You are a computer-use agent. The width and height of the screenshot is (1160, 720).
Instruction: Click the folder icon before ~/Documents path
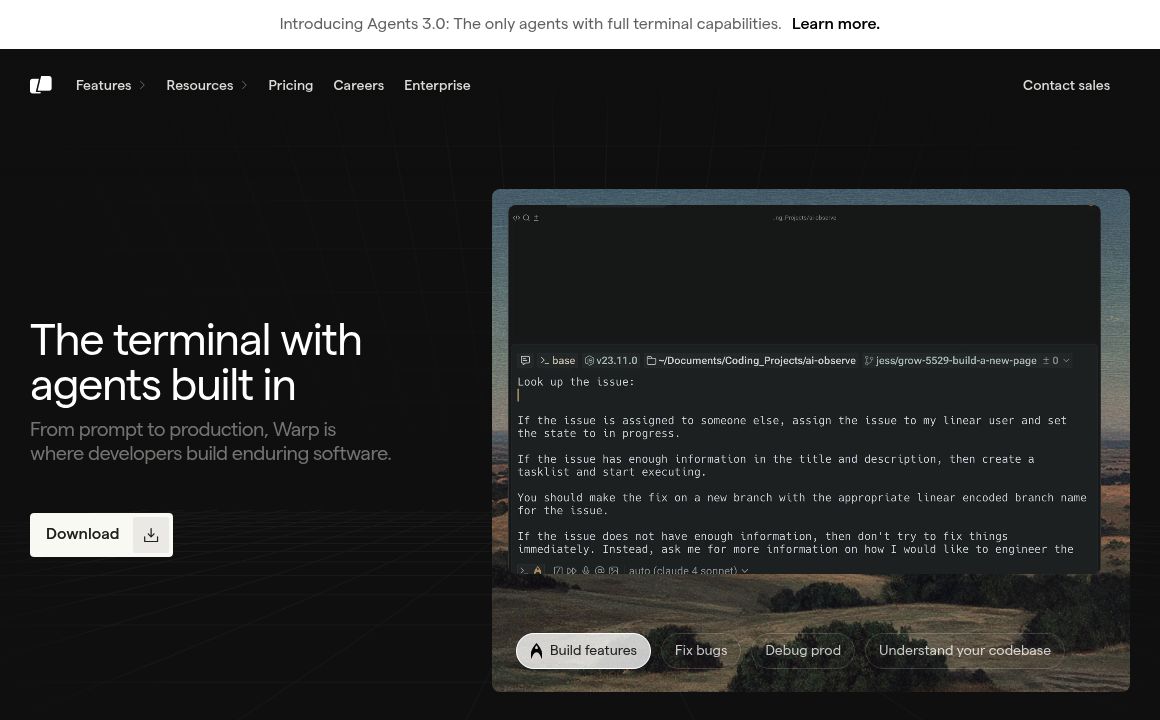(x=651, y=361)
